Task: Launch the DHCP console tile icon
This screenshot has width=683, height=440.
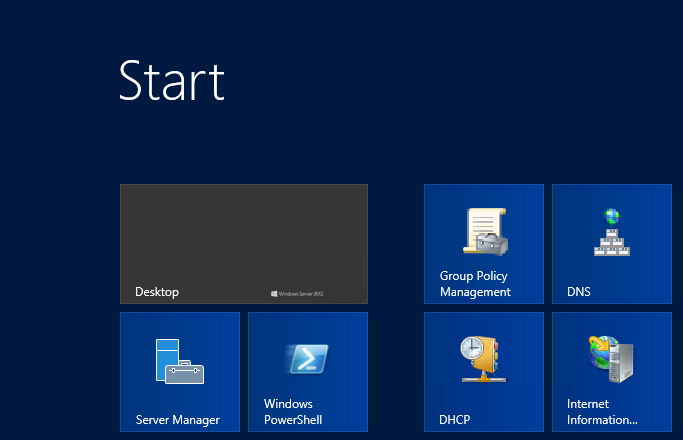Action: click(x=483, y=359)
